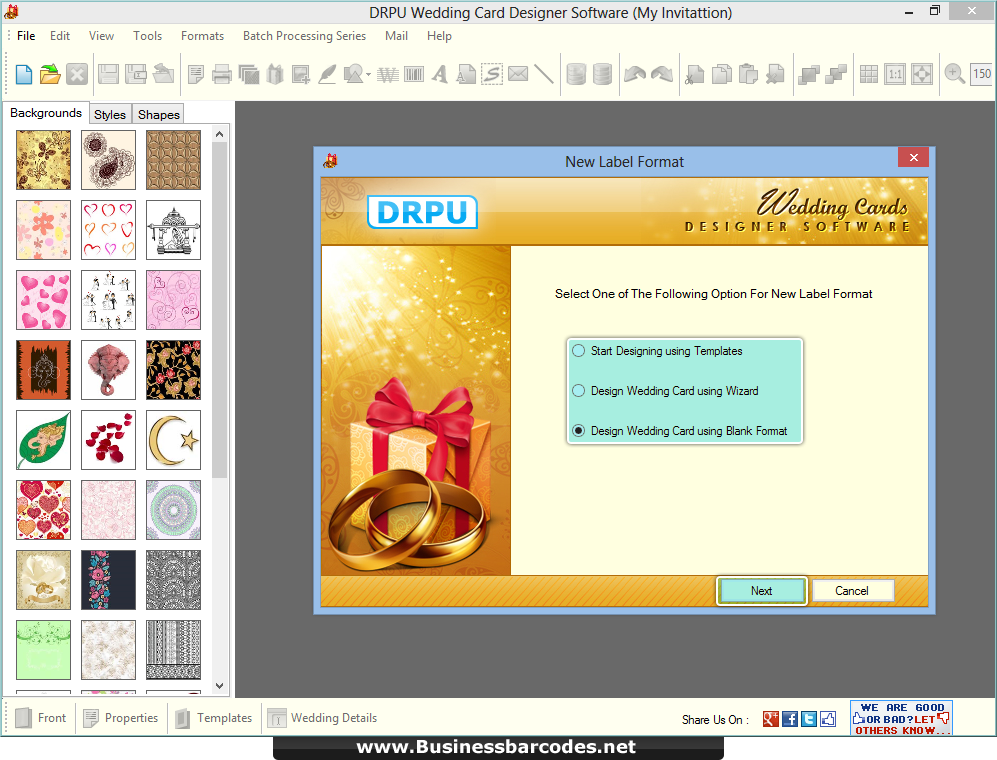Select Design Wedding Card using Blank Format
Image resolution: width=997 pixels, height=760 pixels.
click(680, 431)
